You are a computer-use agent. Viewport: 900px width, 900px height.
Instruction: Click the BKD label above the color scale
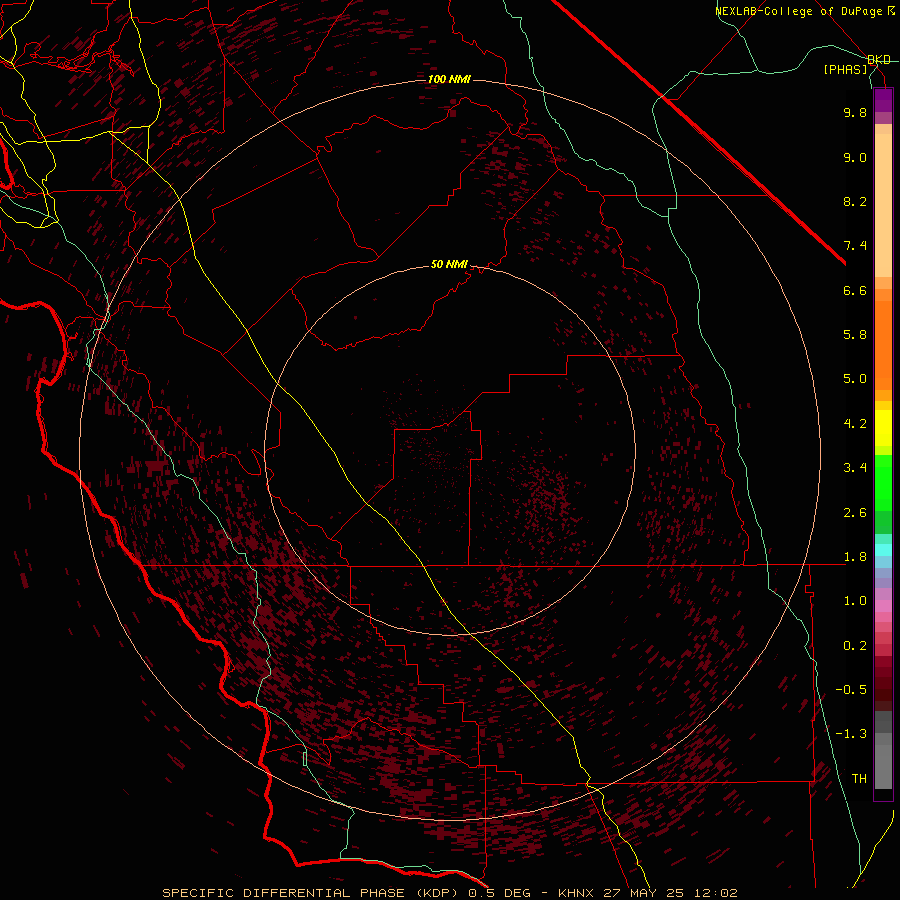[879, 60]
